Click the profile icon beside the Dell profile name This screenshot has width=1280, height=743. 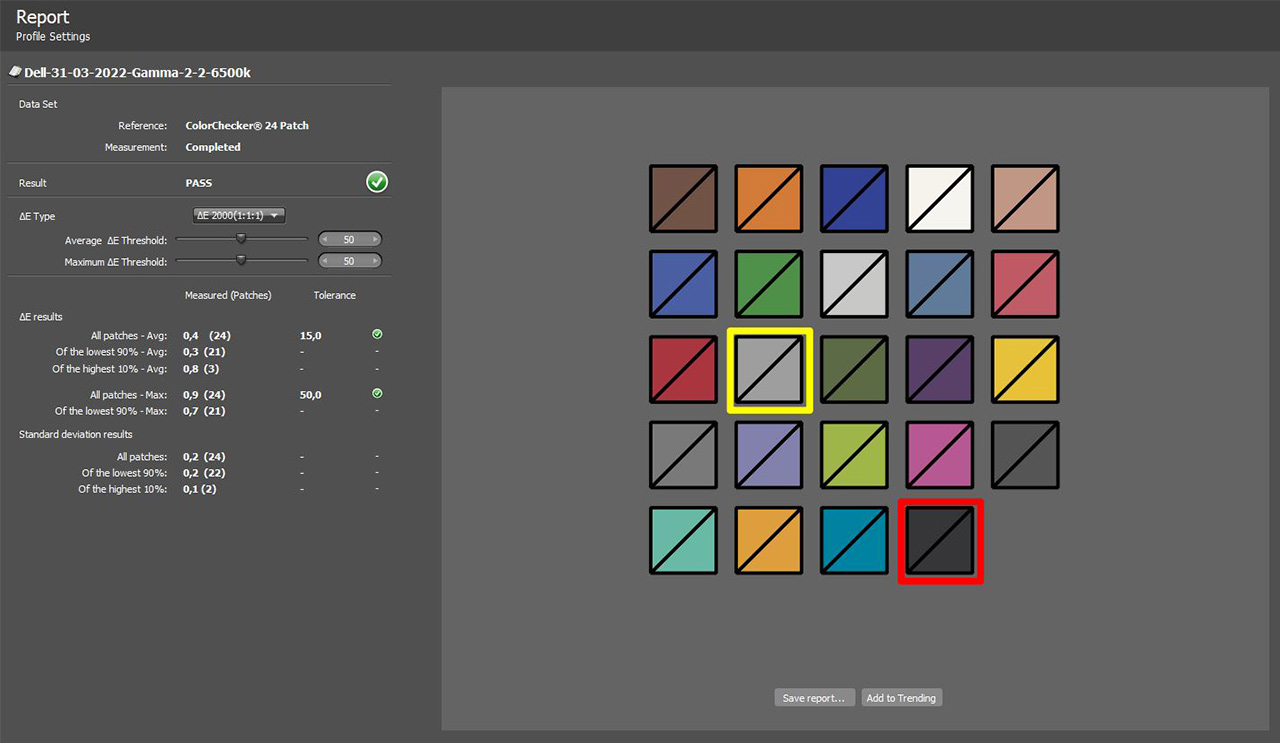[15, 72]
